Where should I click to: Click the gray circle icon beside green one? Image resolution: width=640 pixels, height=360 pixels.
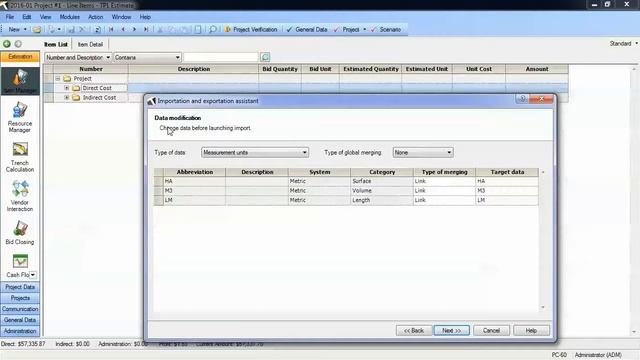[18, 44]
